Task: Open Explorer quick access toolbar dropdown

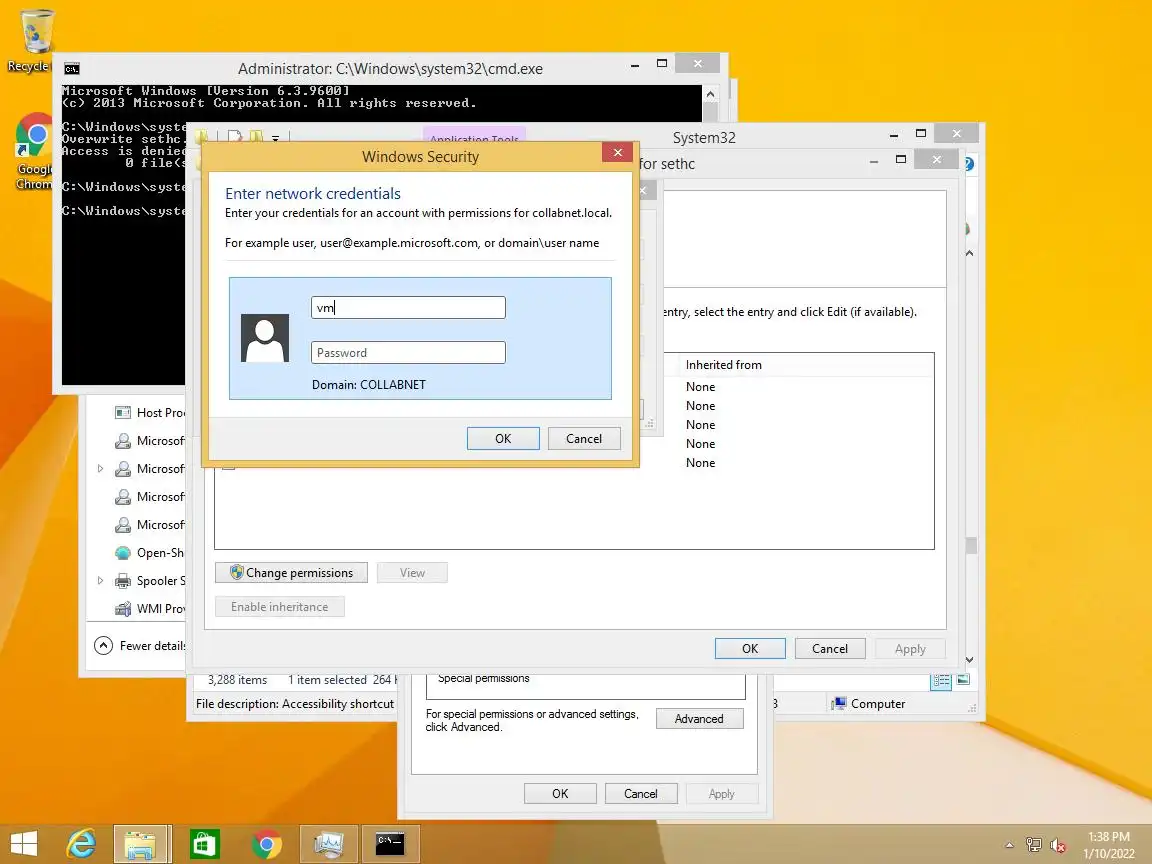Action: (276, 137)
